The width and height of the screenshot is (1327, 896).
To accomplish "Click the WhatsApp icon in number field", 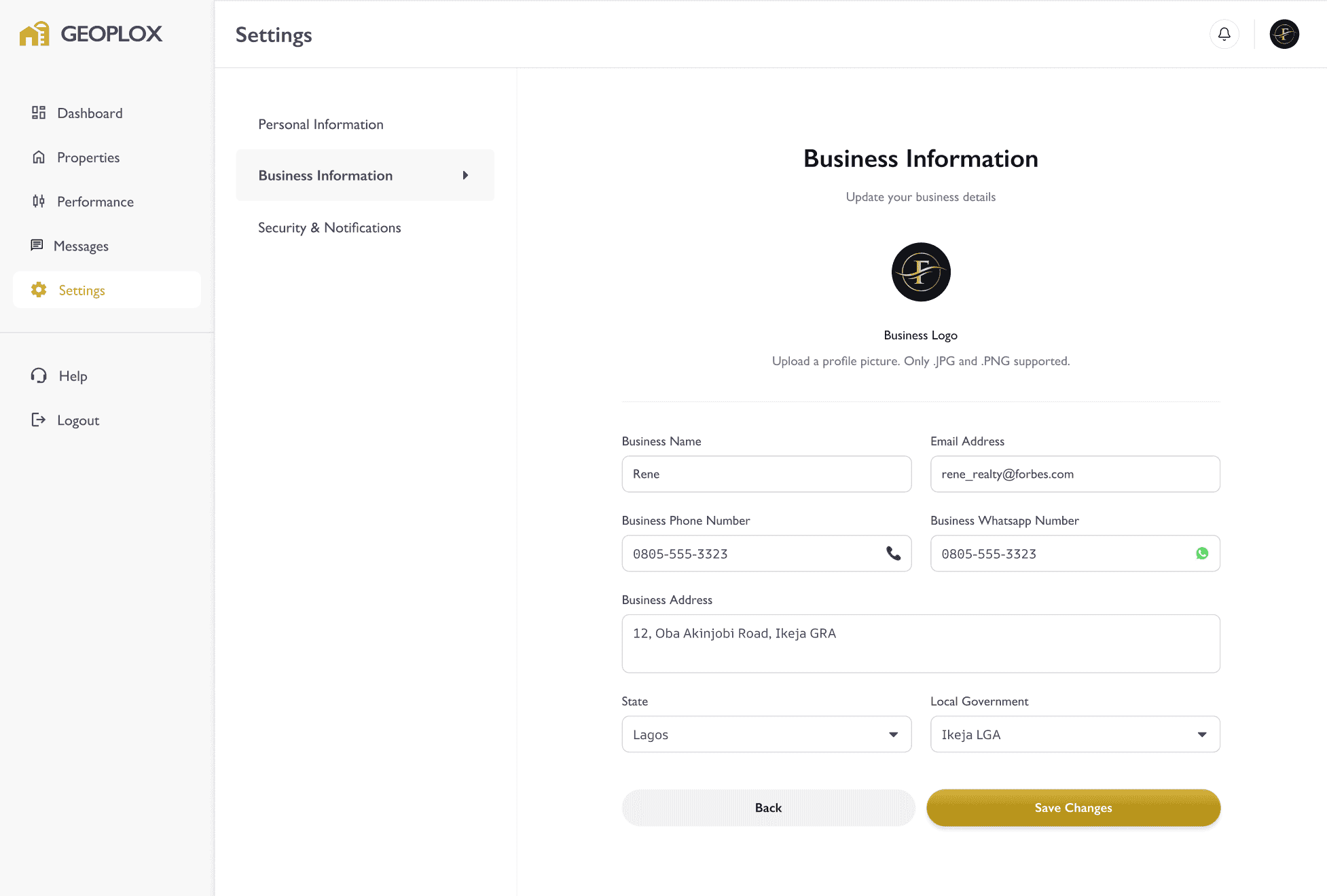I will 1202,553.
